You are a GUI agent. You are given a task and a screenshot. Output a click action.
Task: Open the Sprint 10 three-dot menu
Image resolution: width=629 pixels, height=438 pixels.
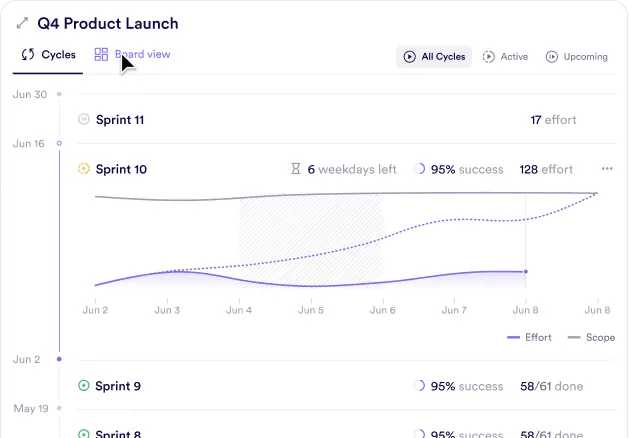[607, 169]
